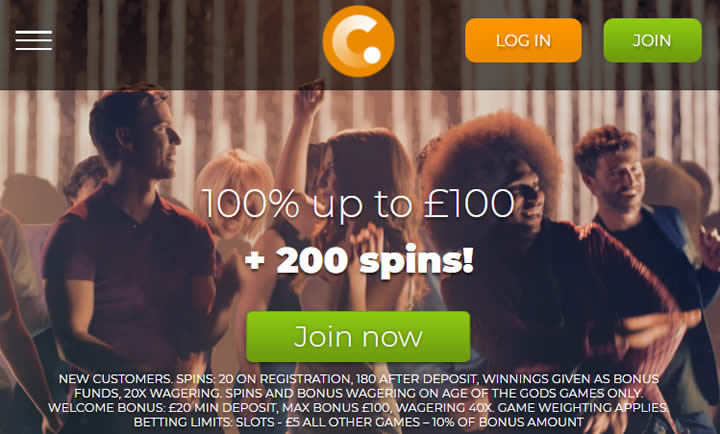
Task: Click the 20X WAGERING terms line
Action: point(359,393)
